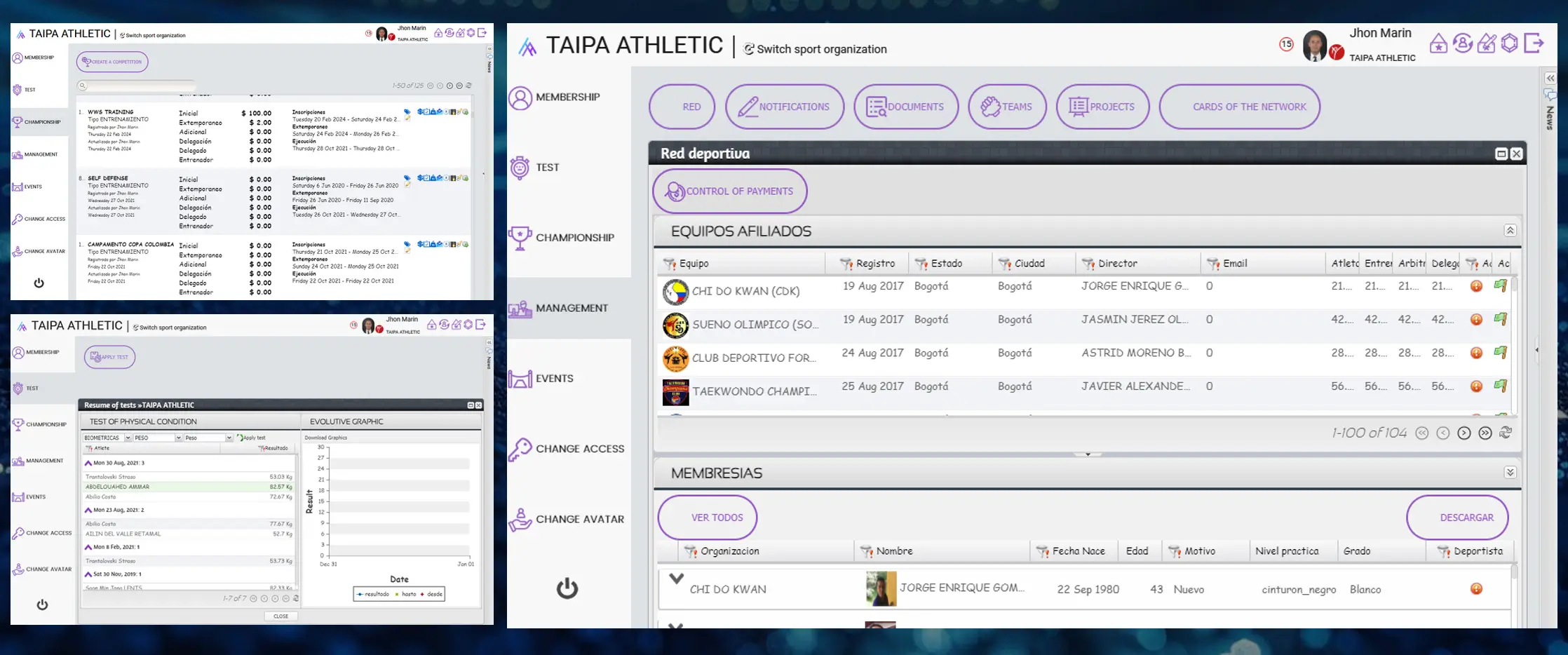Screen dimensions: 1568x655
Task: Click VER TODOS button
Action: pos(708,518)
